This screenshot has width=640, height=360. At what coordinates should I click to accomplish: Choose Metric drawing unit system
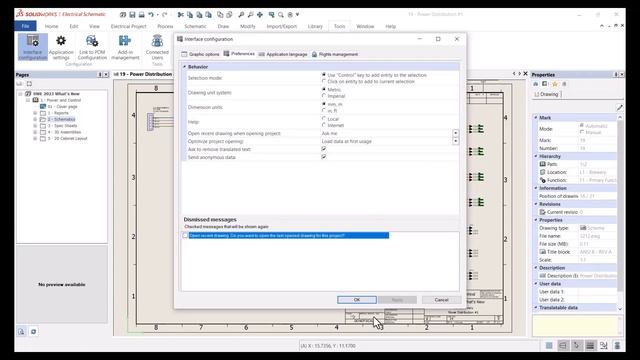click(324, 89)
